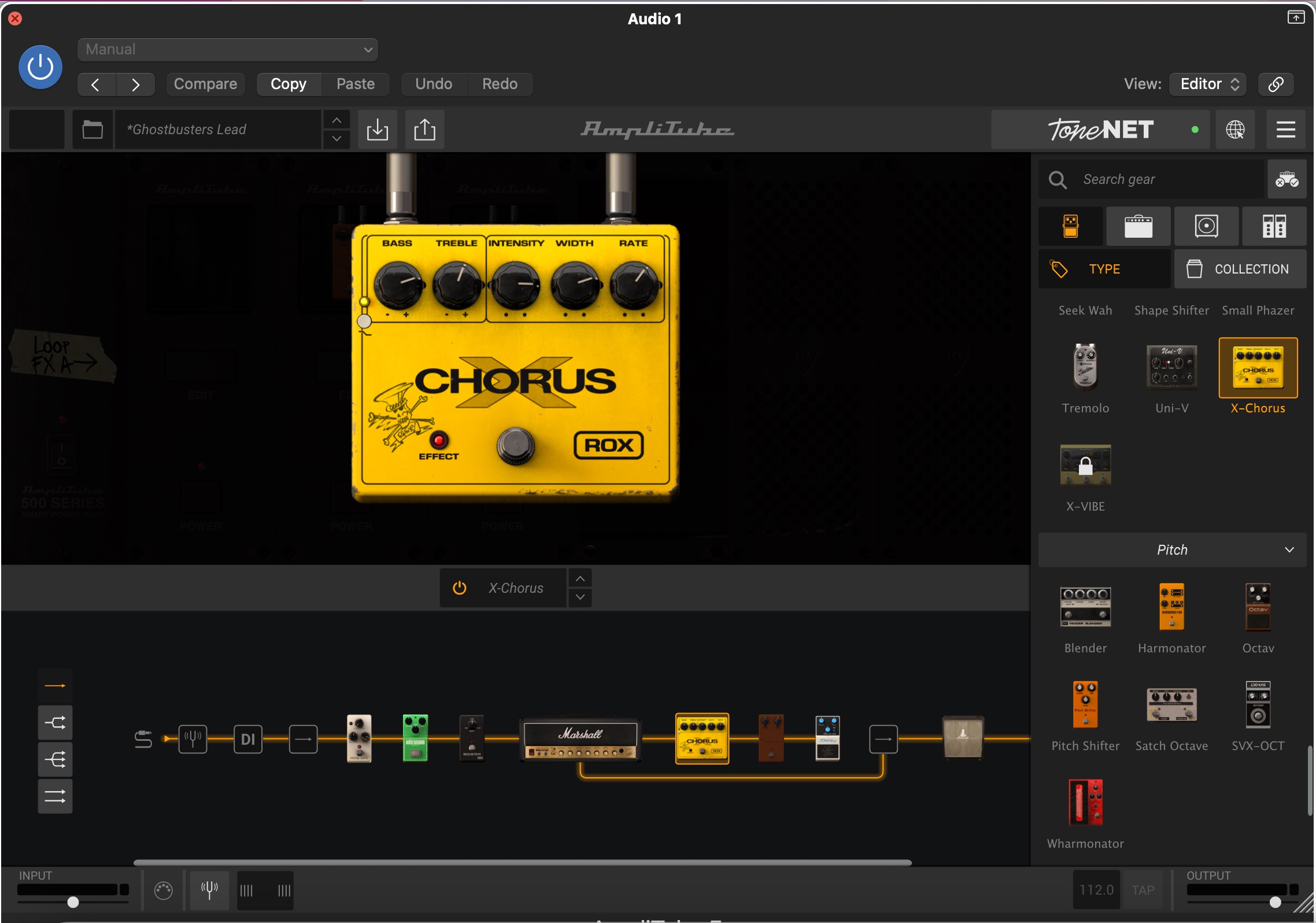Click the gear filter truck icon
1316x923 pixels.
coord(1287,179)
